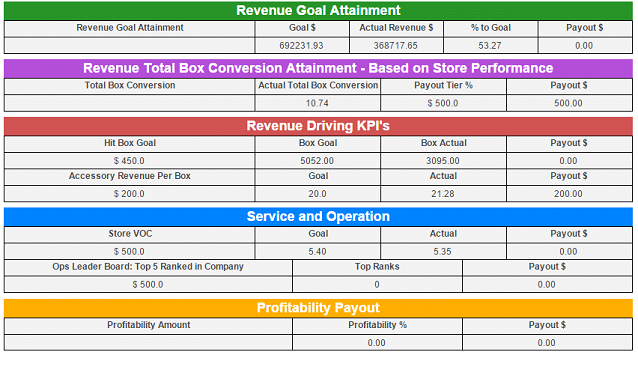
Task: Click the purple Total Box Conversion header banner
Action: point(318,68)
